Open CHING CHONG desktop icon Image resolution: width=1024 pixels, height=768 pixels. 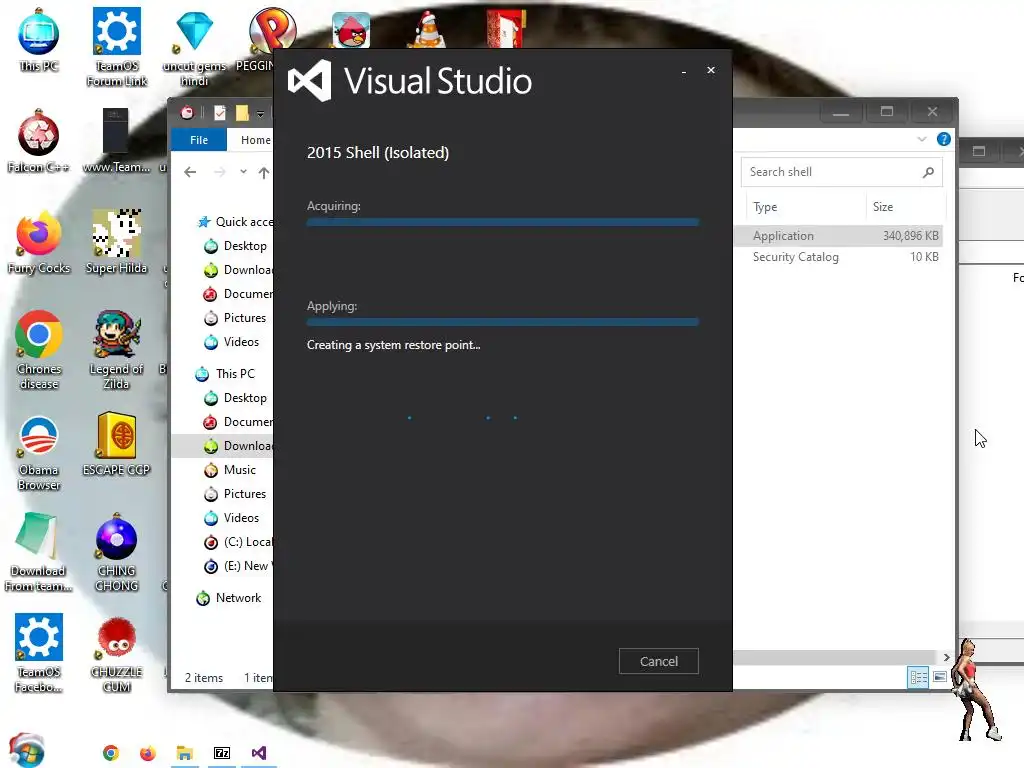point(116,553)
